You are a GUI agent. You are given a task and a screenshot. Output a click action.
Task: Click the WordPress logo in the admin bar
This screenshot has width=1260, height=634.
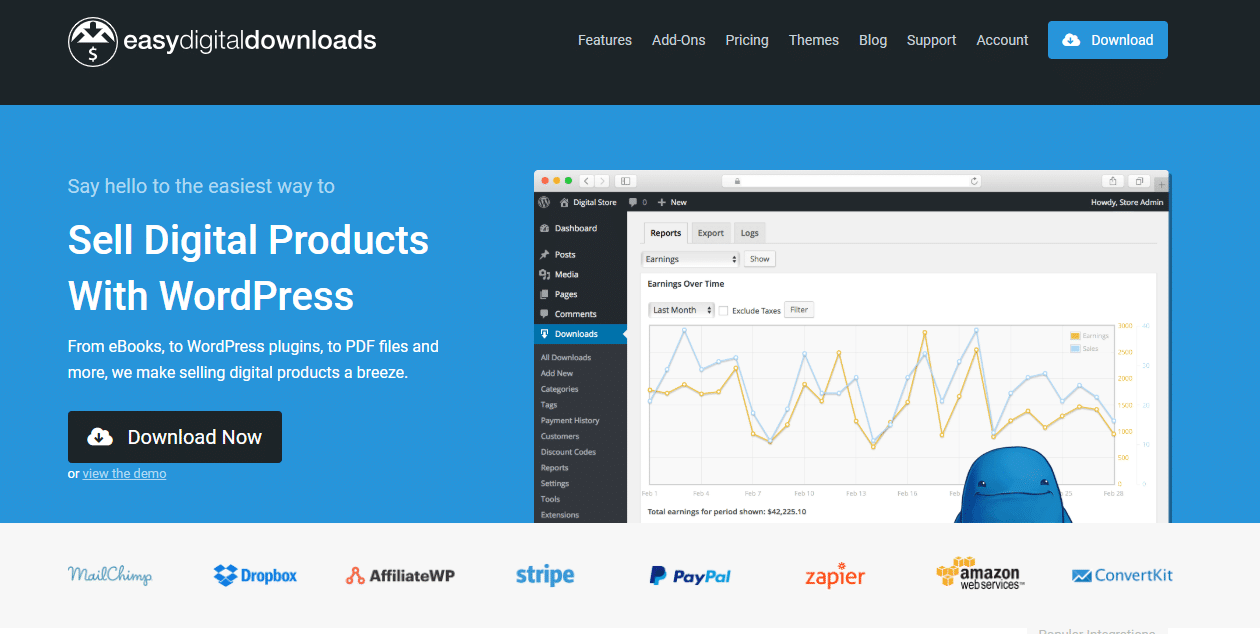tap(543, 202)
